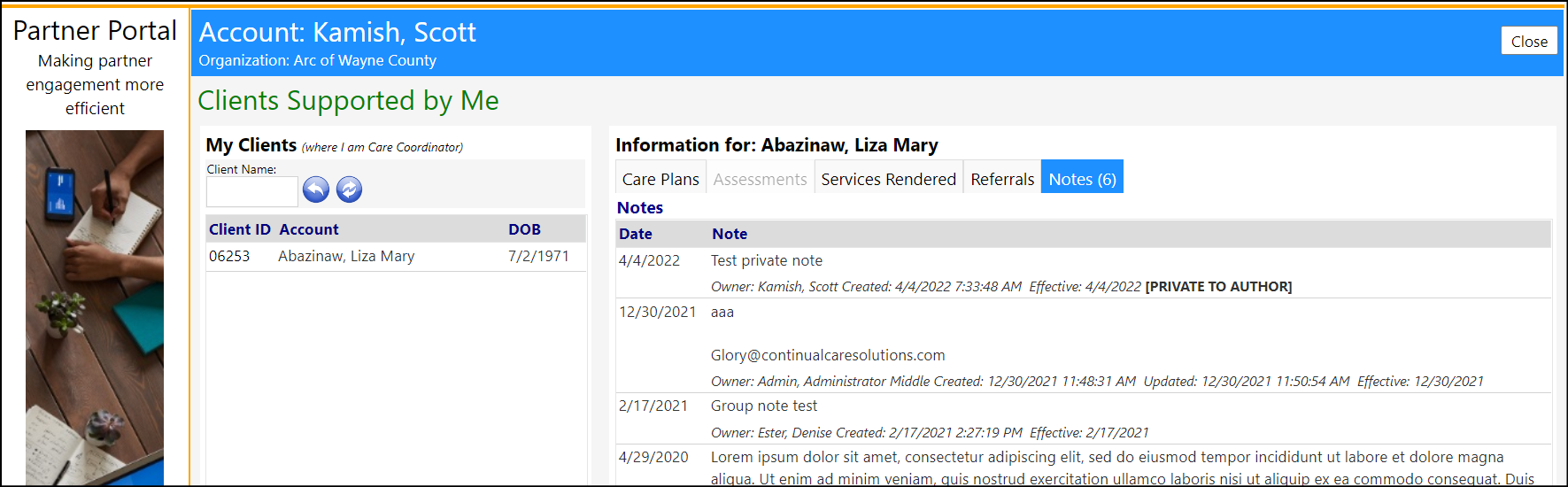
Task: Switch to the Services Rendered tab
Action: click(x=888, y=179)
